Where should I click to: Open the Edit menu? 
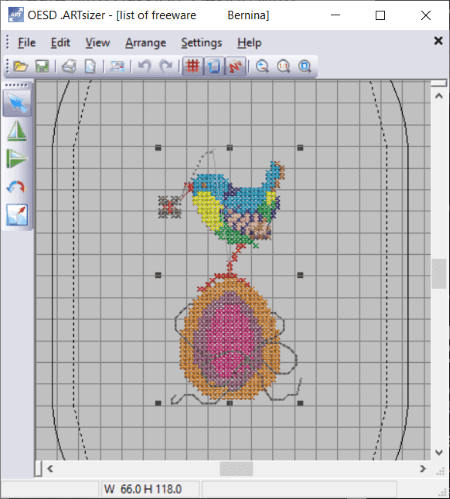click(60, 43)
